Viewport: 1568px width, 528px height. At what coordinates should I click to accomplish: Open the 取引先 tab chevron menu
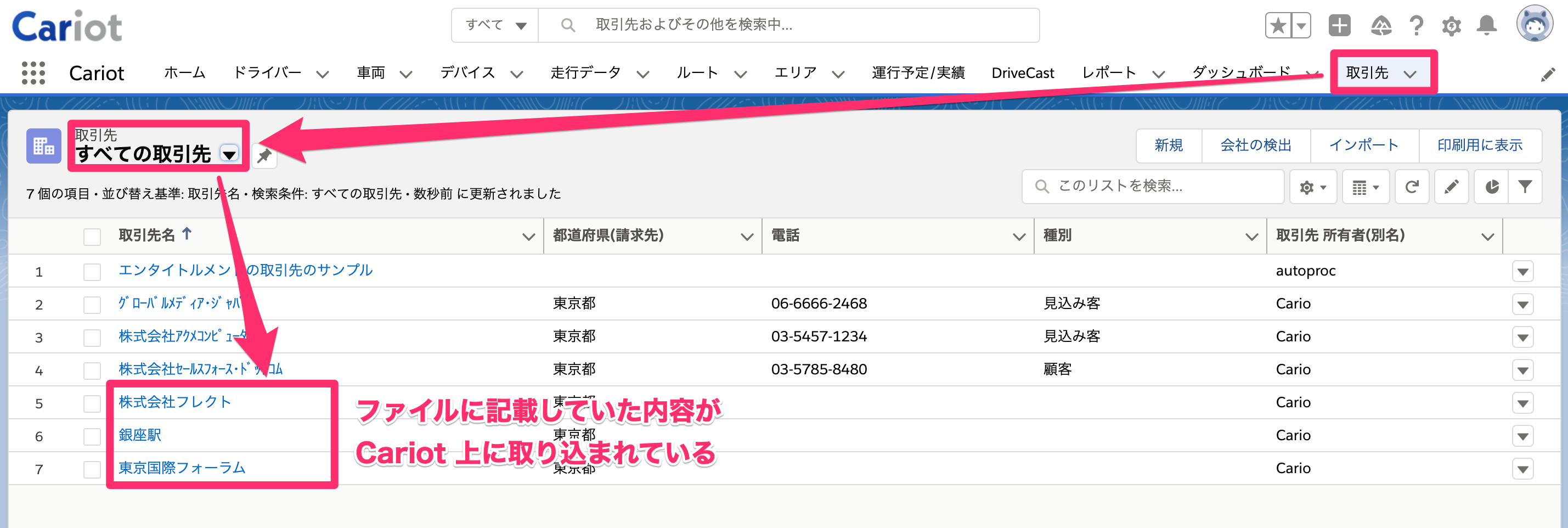pyautogui.click(x=1411, y=74)
